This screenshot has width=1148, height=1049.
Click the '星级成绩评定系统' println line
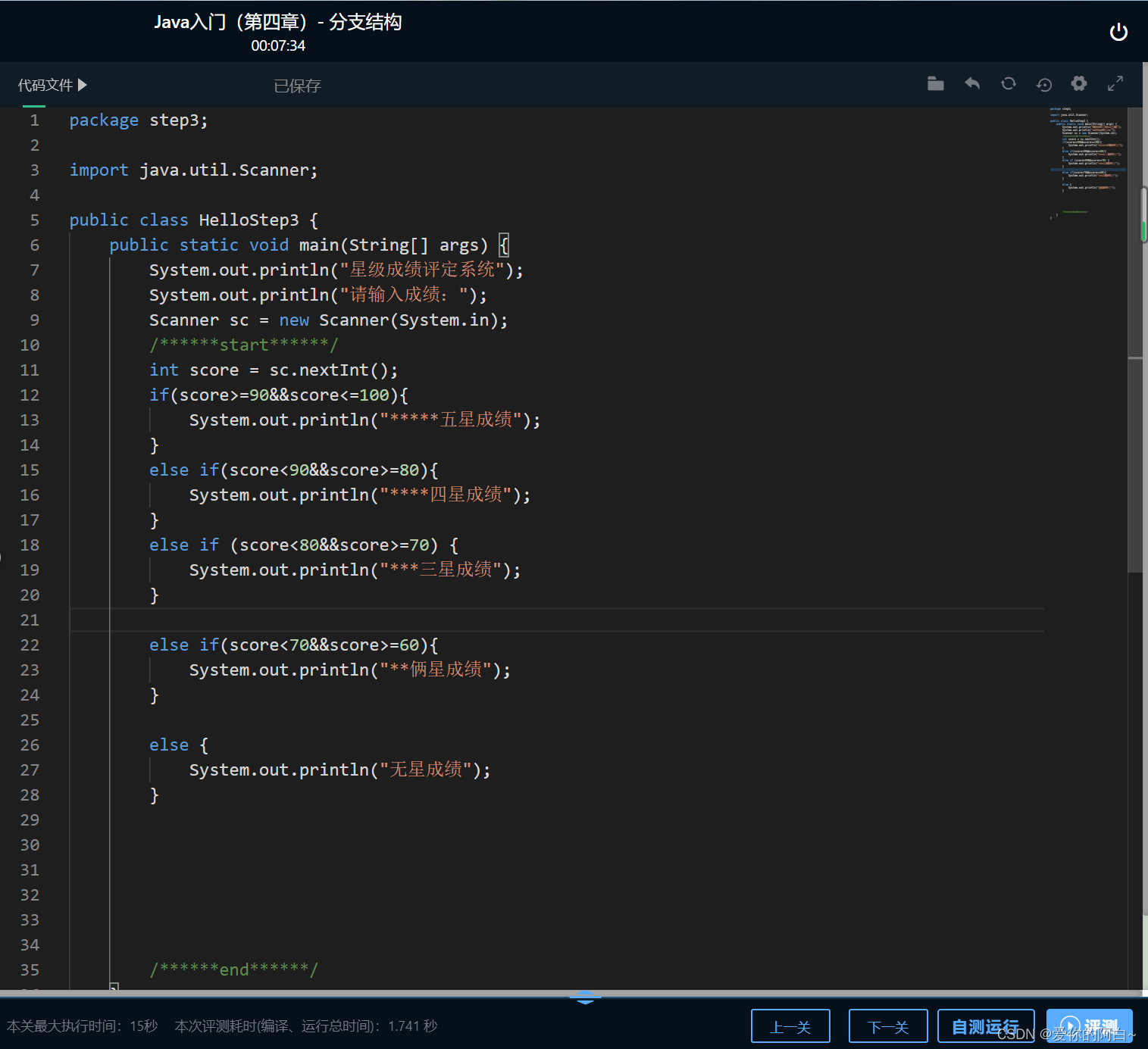(336, 270)
